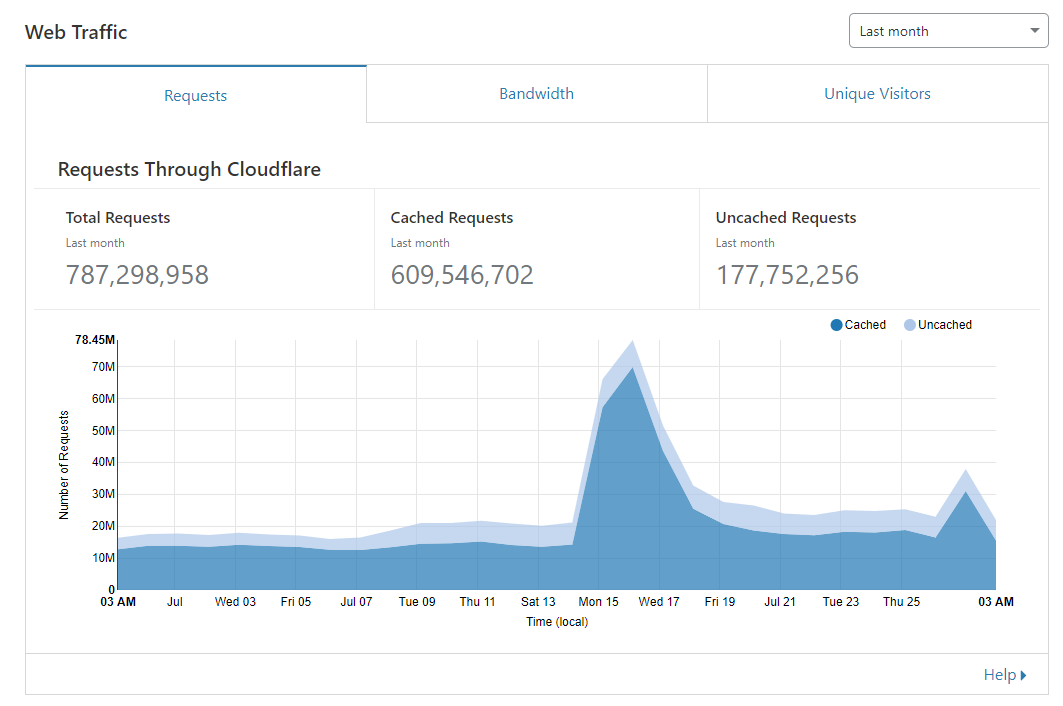
Task: Click the Web Traffic heading
Action: [76, 32]
